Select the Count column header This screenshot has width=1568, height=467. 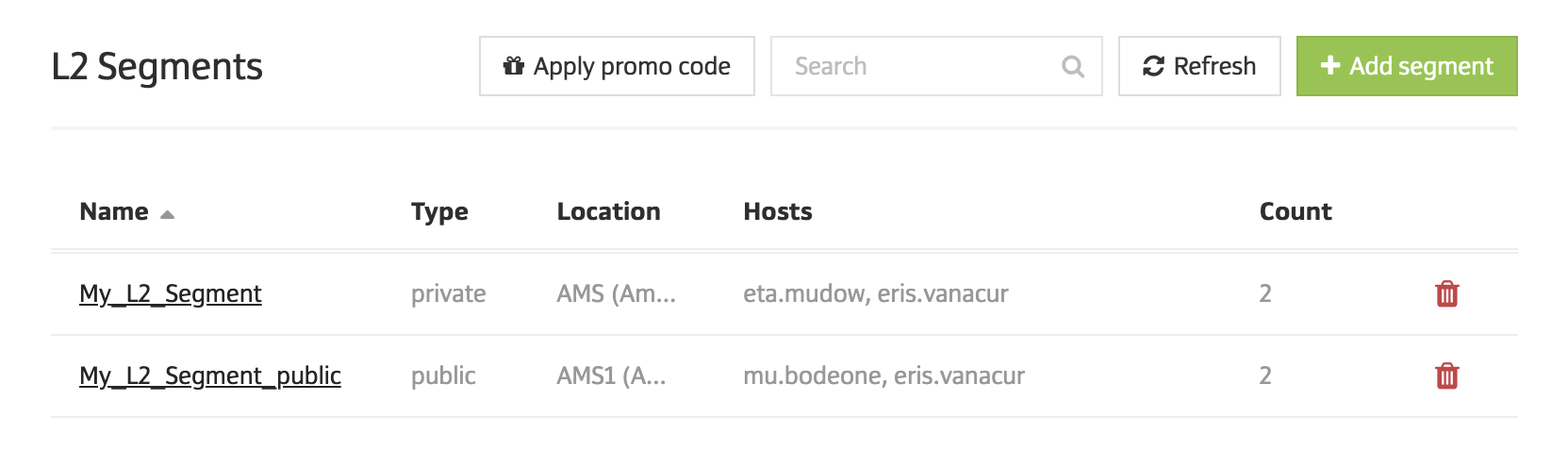[1295, 212]
